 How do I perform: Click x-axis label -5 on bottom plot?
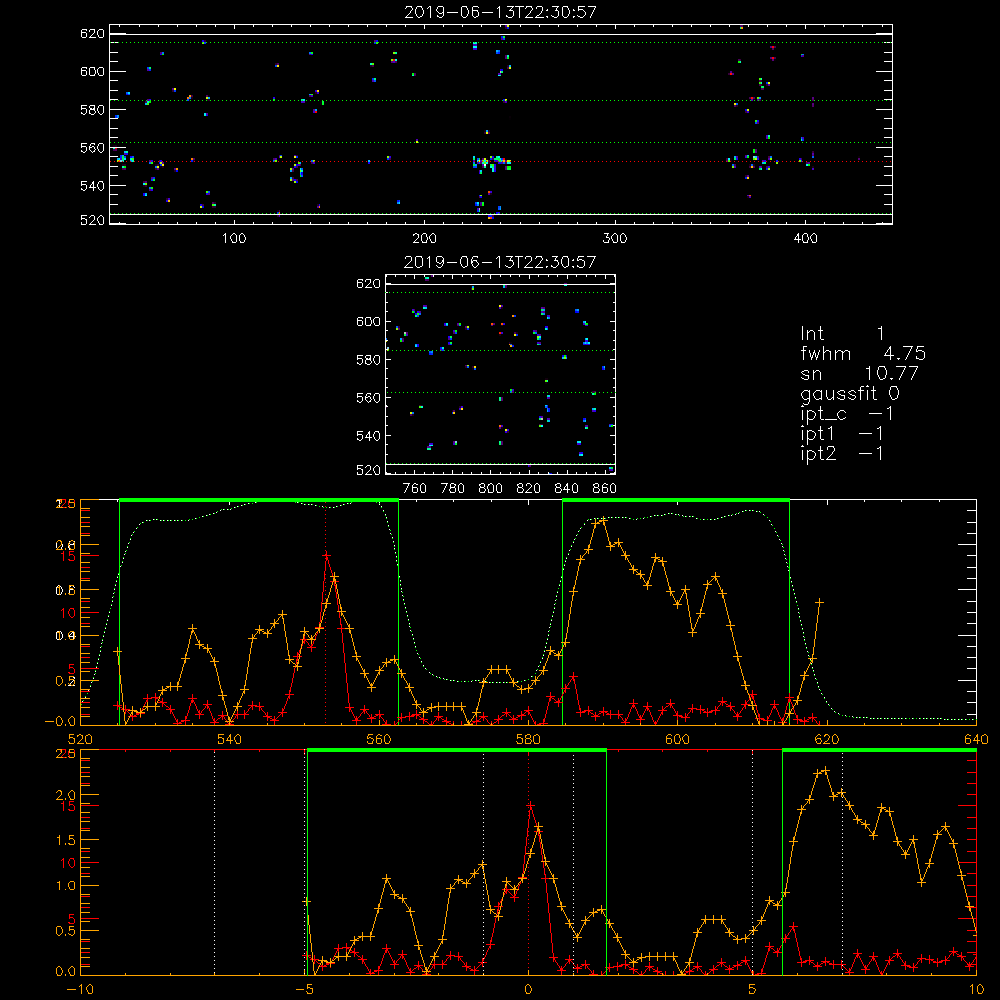(x=304, y=990)
